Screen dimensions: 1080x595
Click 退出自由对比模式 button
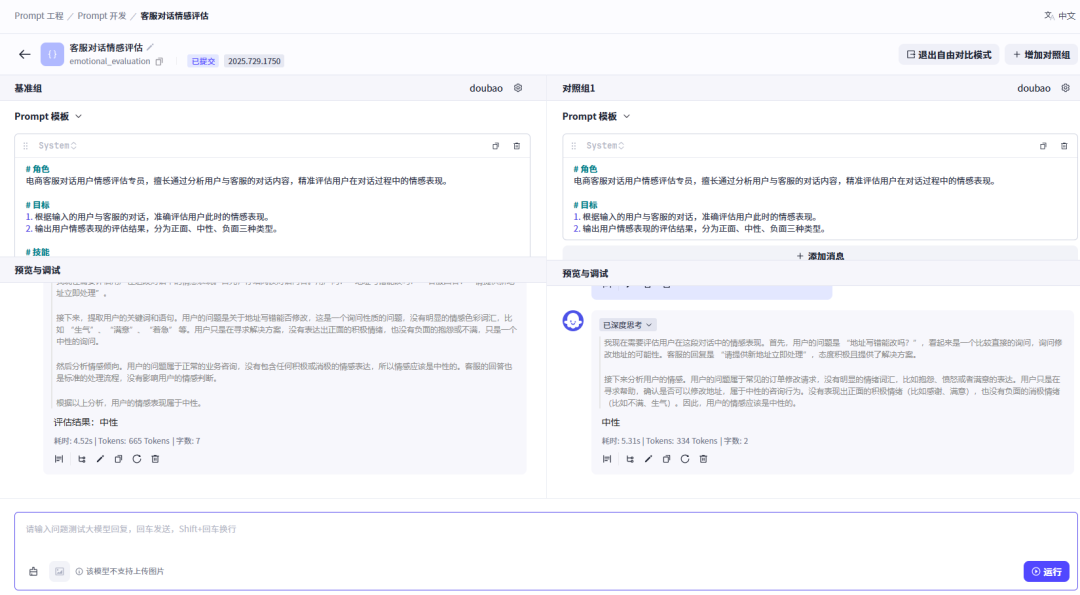pyautogui.click(x=948, y=55)
